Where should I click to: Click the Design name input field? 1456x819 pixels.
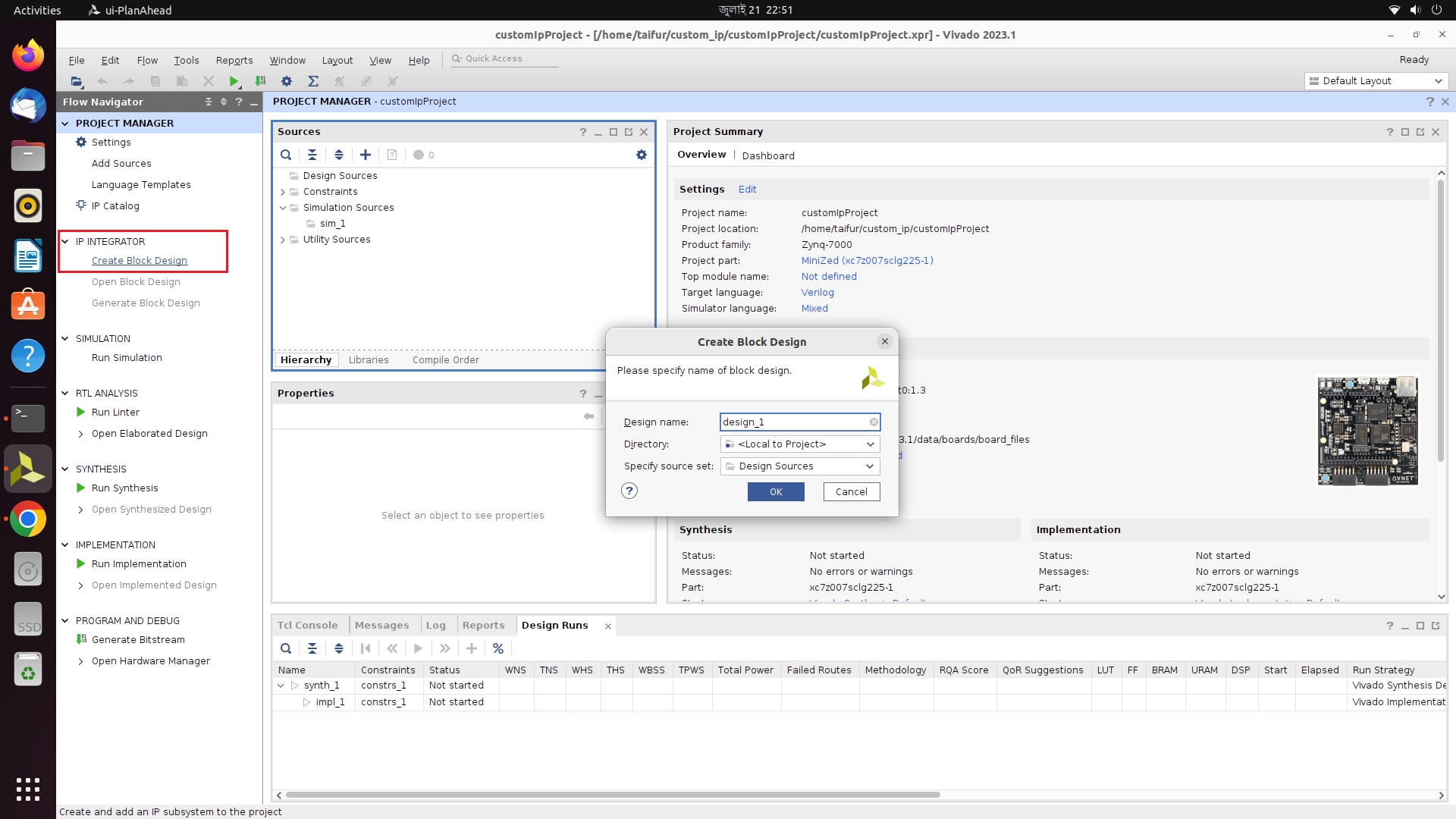[792, 422]
